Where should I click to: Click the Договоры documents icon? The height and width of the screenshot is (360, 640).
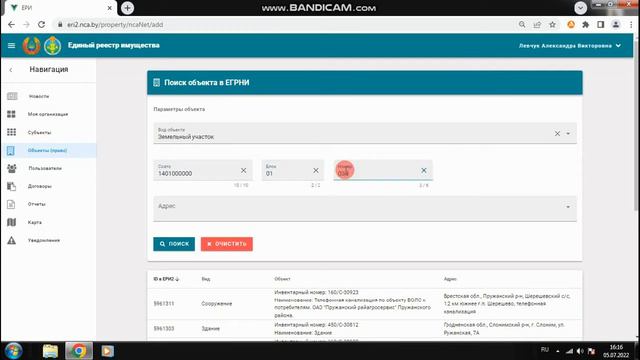(11, 186)
